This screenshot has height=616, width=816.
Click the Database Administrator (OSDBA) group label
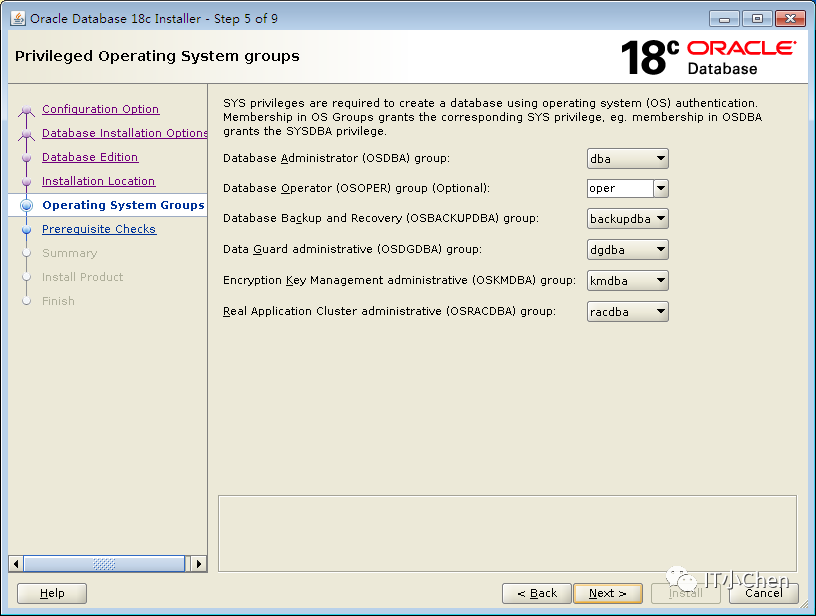coord(336,158)
